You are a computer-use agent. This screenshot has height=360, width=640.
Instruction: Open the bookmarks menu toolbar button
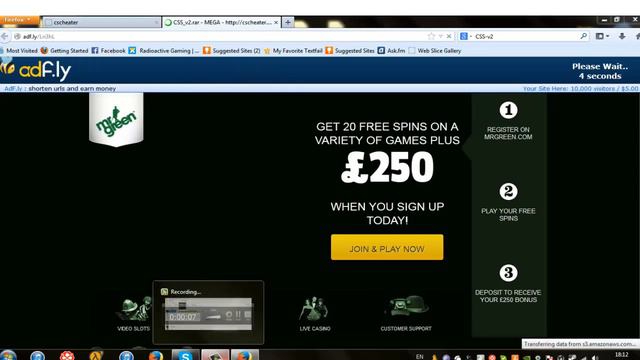[x=601, y=36]
